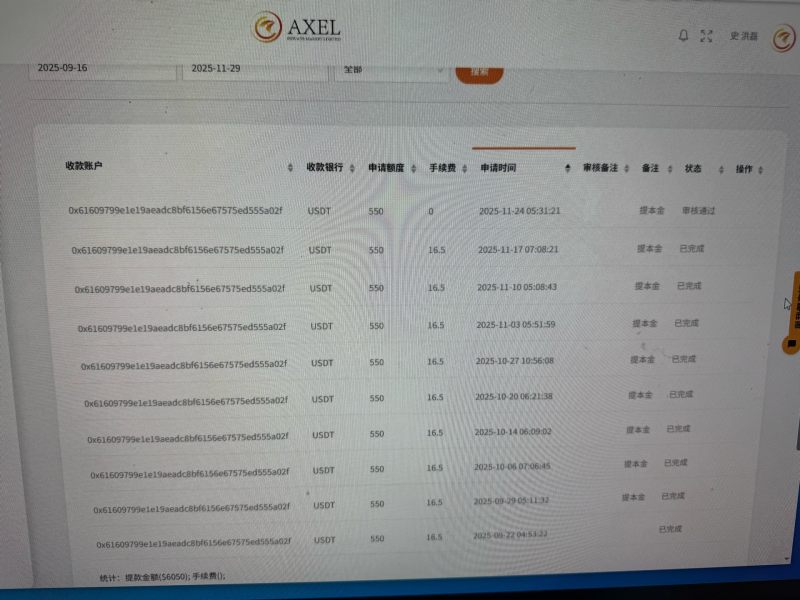Click amount 550 in the 2025-09-29 row

click(377, 504)
